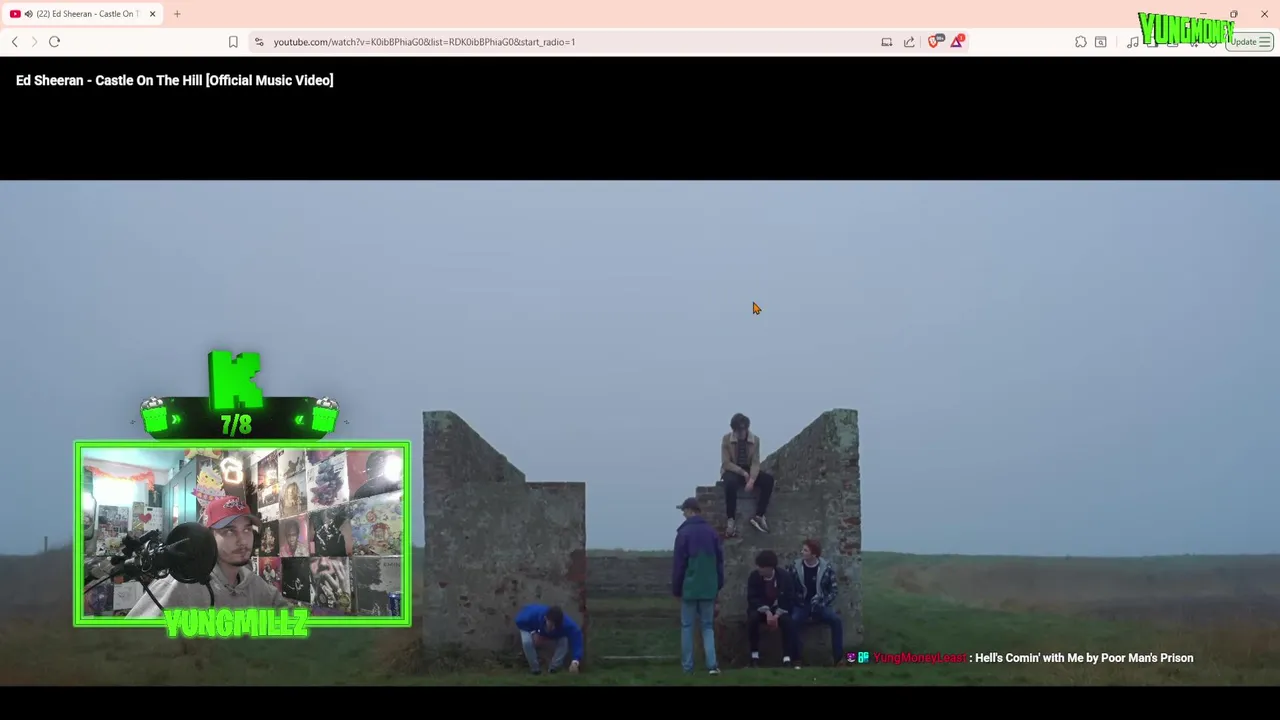Click the chat message Hell's Comin' with Me
The image size is (1280, 720).
click(1084, 658)
